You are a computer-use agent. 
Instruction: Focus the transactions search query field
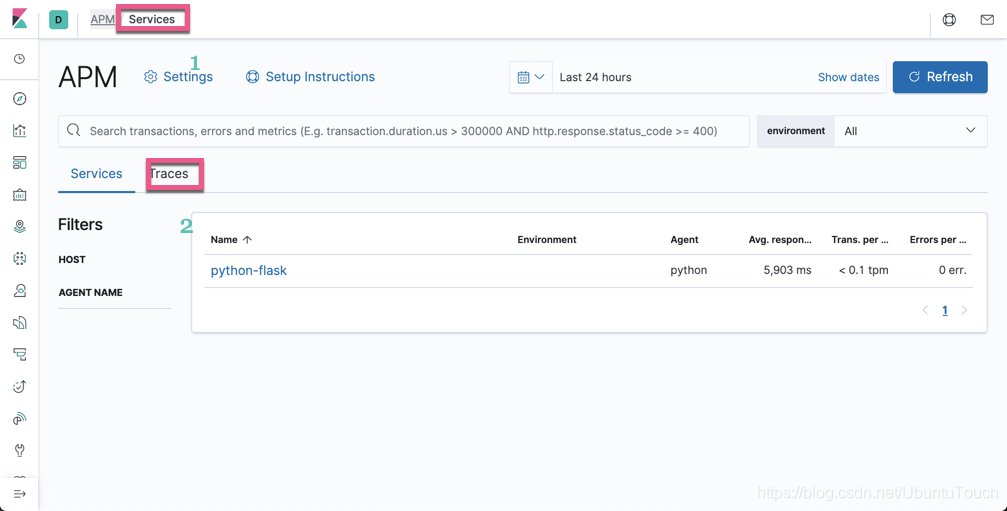coord(403,131)
